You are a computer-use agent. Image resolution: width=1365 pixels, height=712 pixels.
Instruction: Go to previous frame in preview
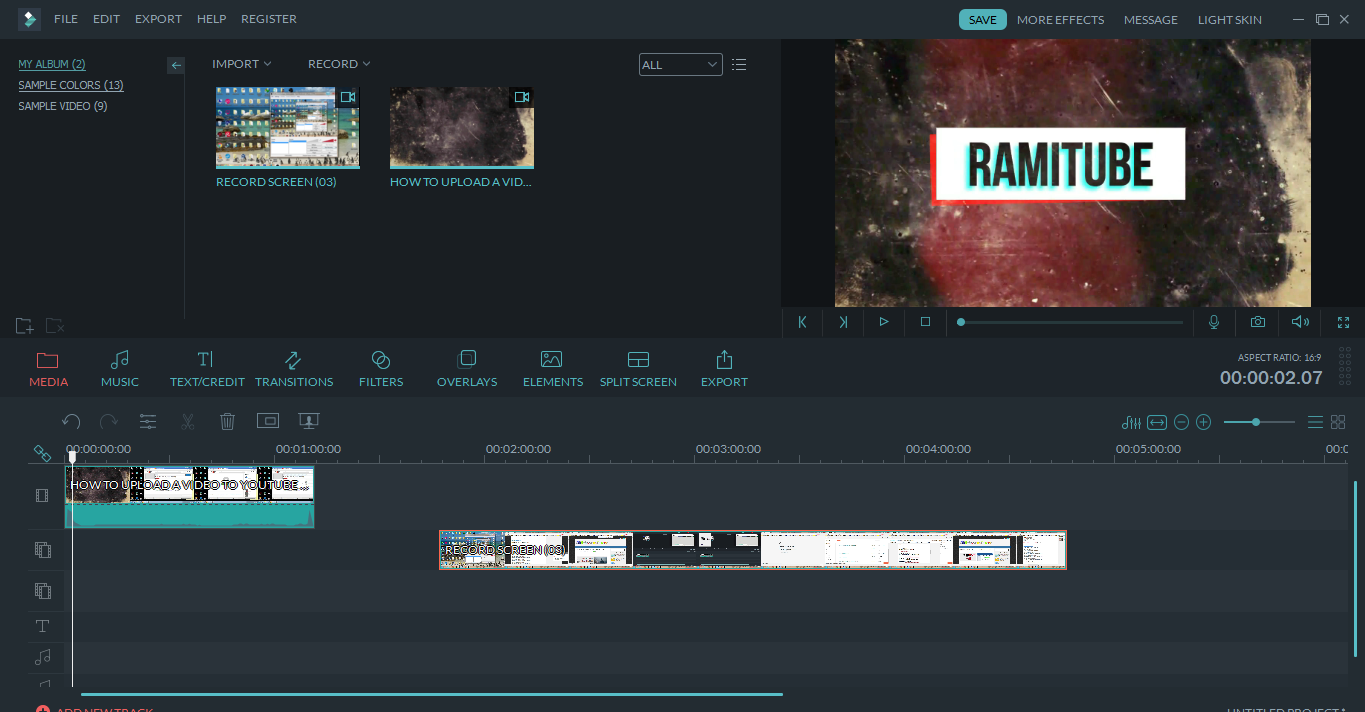pos(802,322)
